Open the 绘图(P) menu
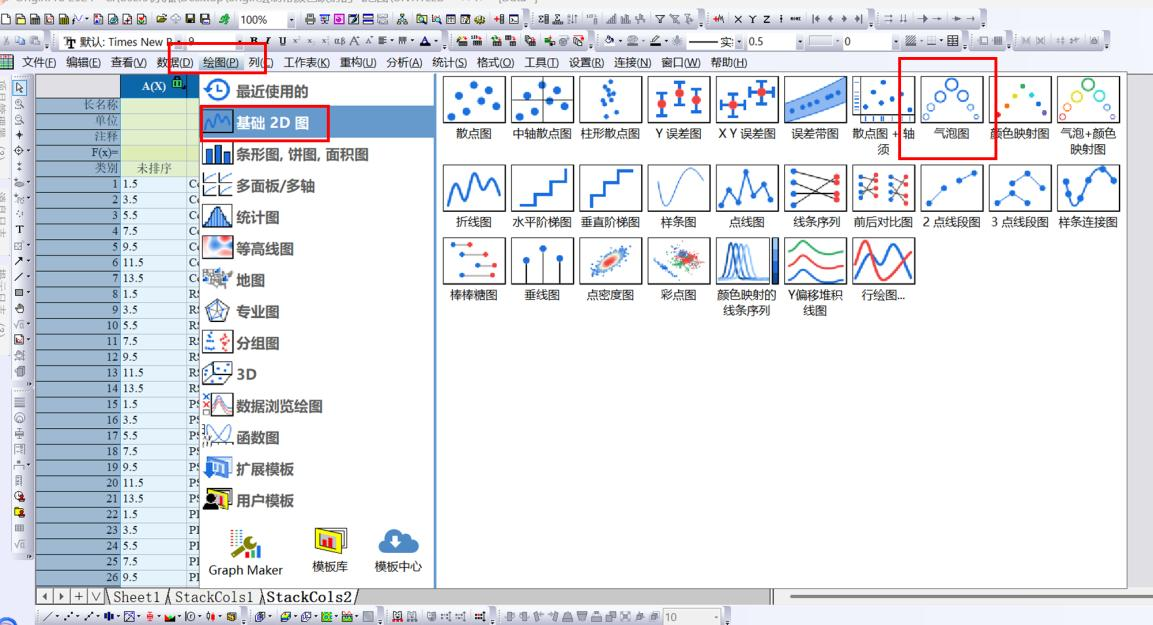The image size is (1153, 625). (x=221, y=62)
